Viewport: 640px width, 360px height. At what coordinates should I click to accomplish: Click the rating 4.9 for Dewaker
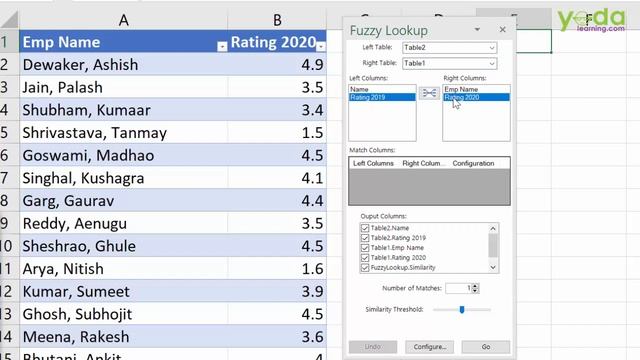[x=277, y=64]
